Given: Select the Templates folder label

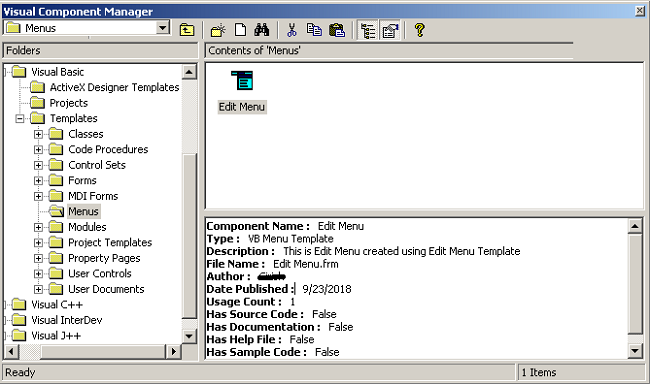Looking at the screenshot, I should 74,119.
